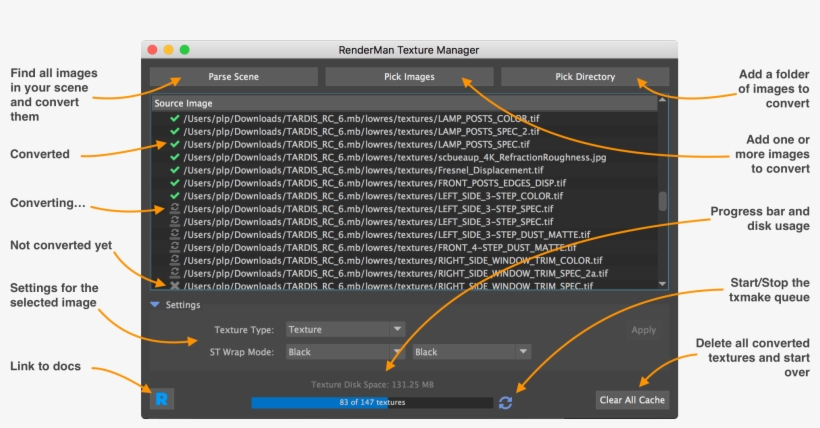Select the Fresnel_Displacement.tif row

(405, 170)
